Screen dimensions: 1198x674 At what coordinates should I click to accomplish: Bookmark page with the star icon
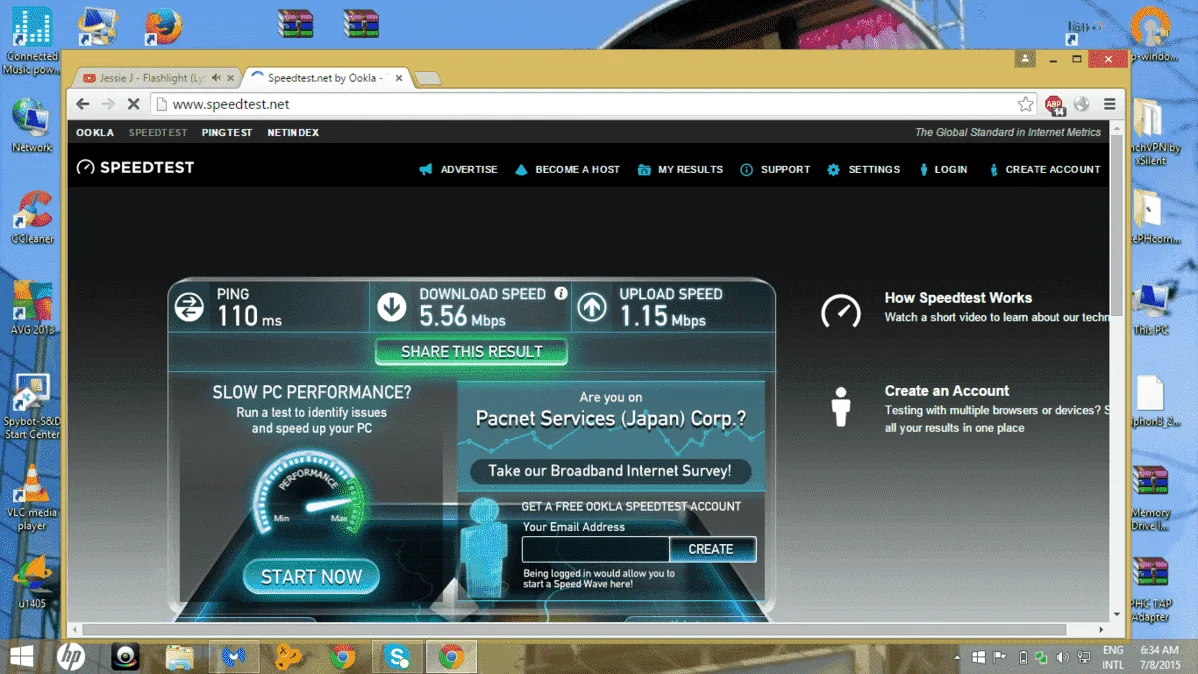[1025, 104]
